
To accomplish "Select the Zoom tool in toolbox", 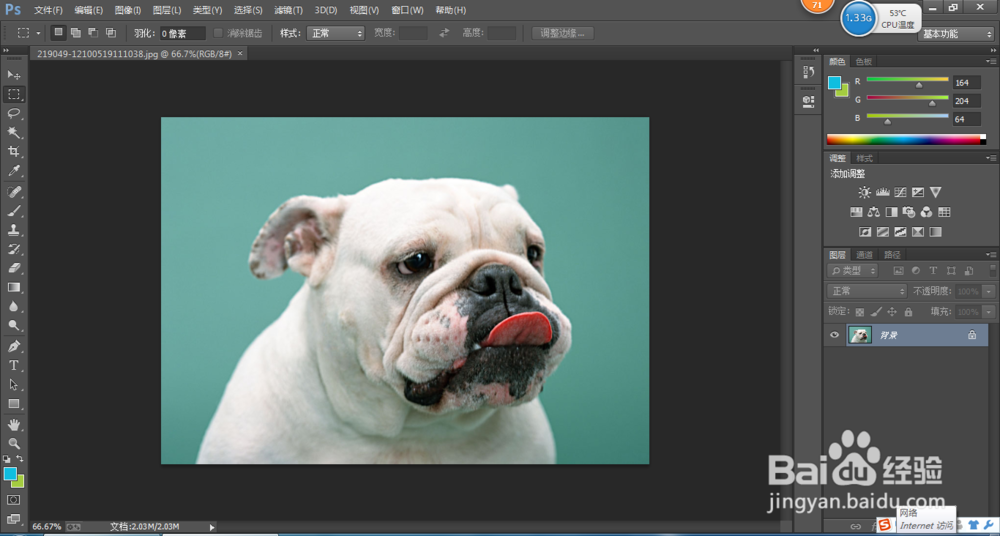I will tap(14, 443).
